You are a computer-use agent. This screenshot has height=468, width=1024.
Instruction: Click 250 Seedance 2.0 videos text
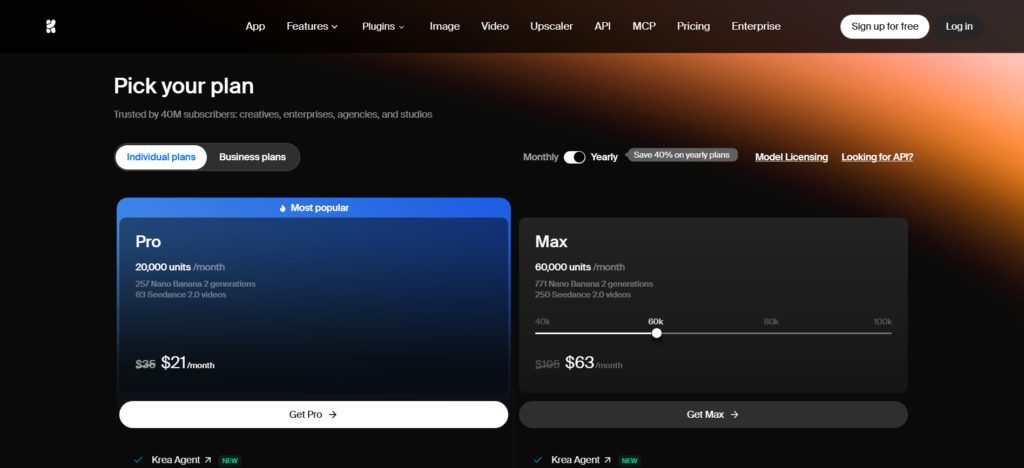pos(583,294)
